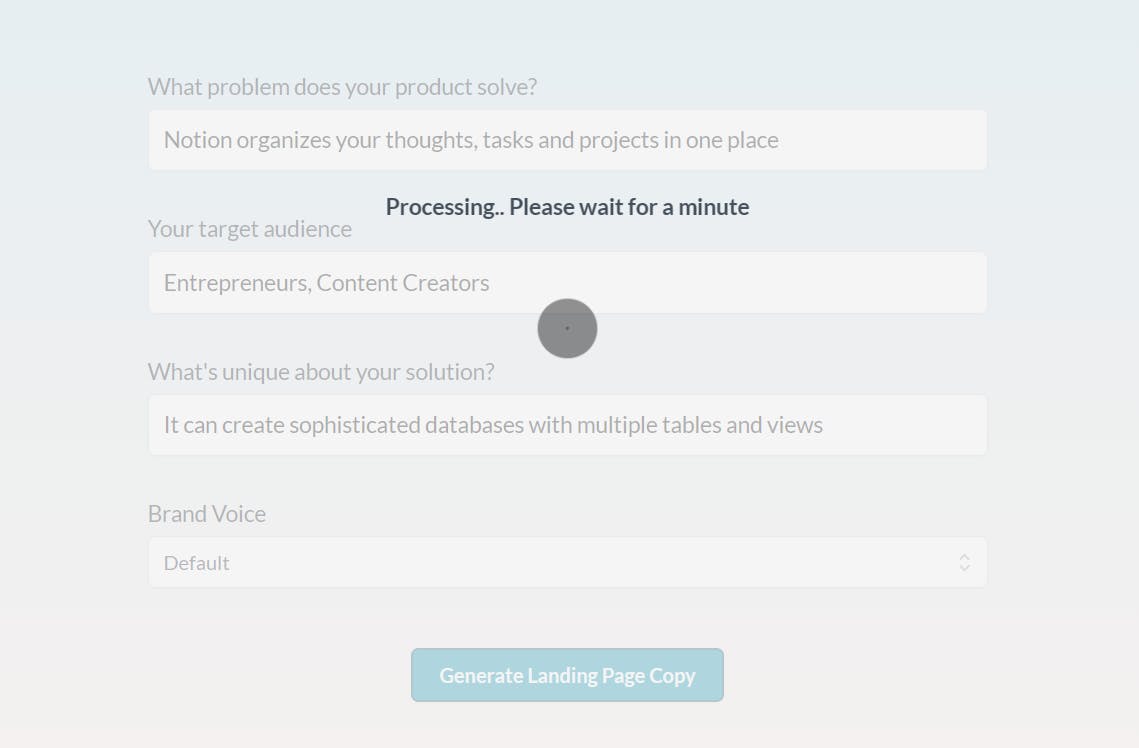Click the 'Brand Voice' label
Screen dimensions: 1139x748
click(207, 514)
